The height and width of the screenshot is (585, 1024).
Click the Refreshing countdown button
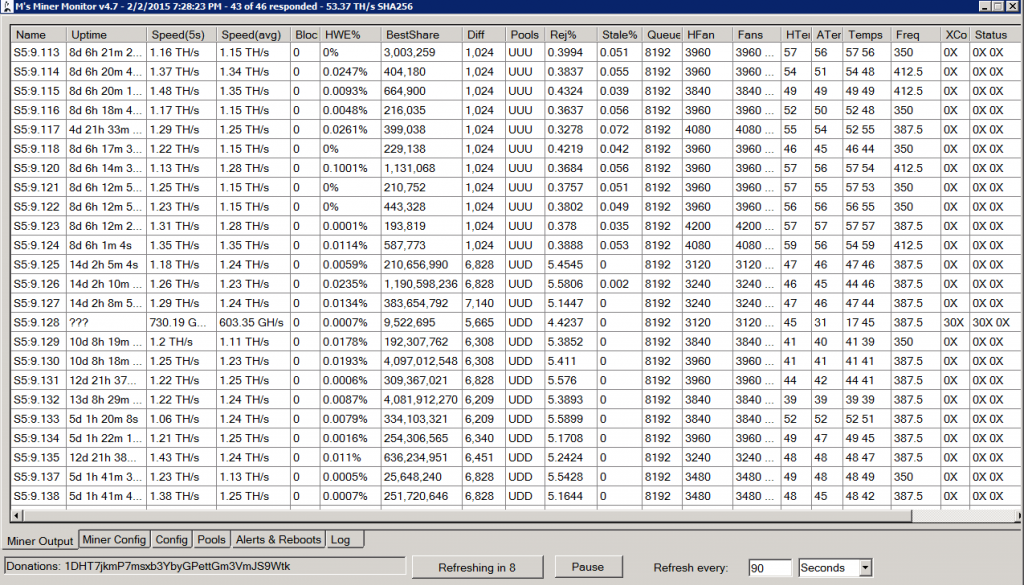click(477, 568)
